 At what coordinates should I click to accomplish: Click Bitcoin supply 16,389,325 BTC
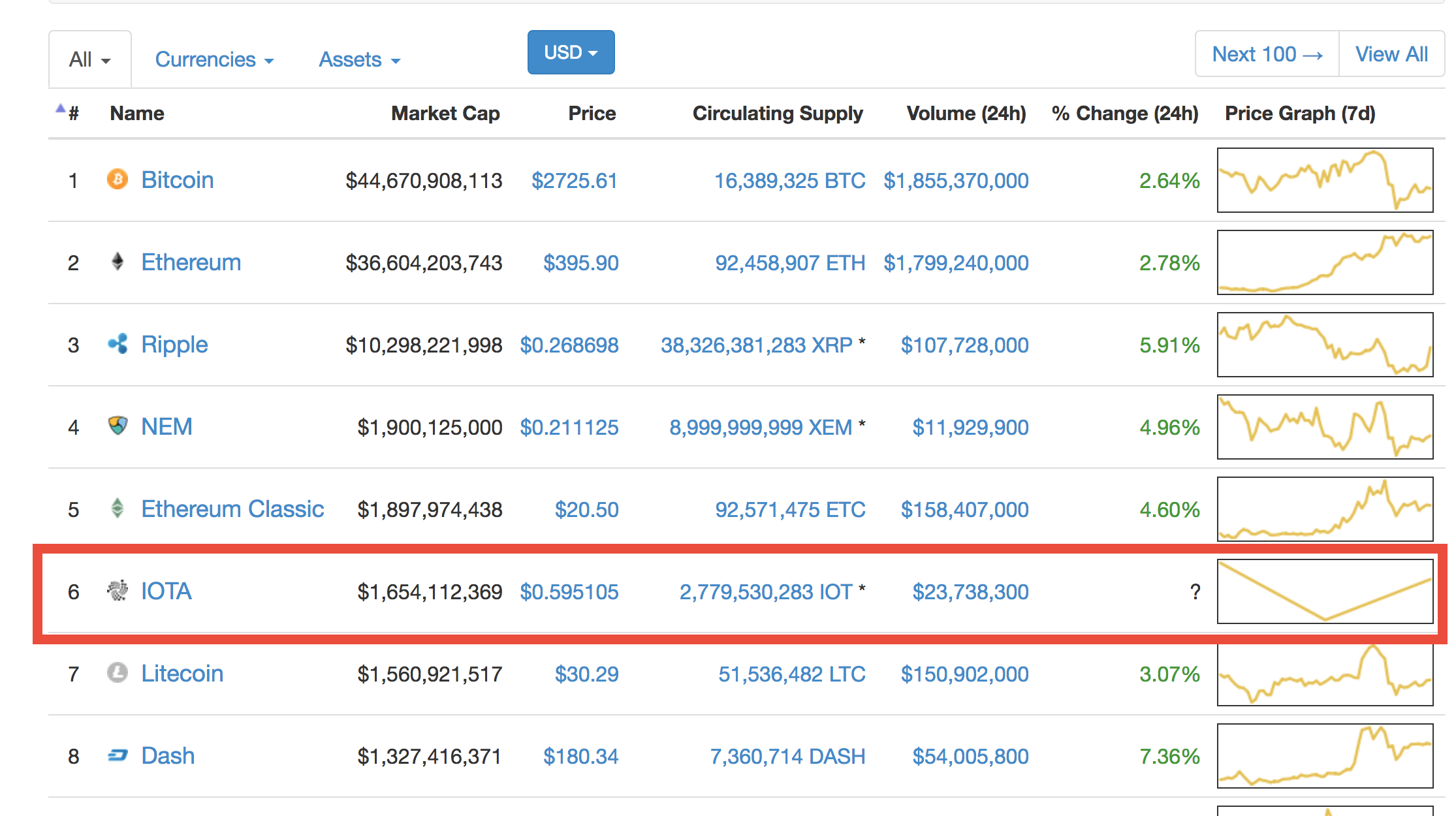pyautogui.click(x=790, y=181)
